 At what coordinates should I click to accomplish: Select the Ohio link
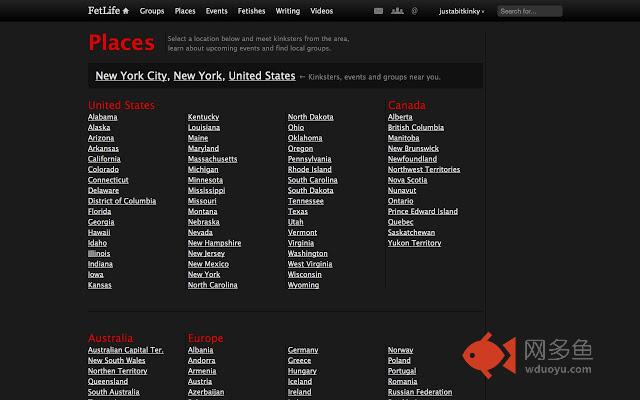point(296,127)
